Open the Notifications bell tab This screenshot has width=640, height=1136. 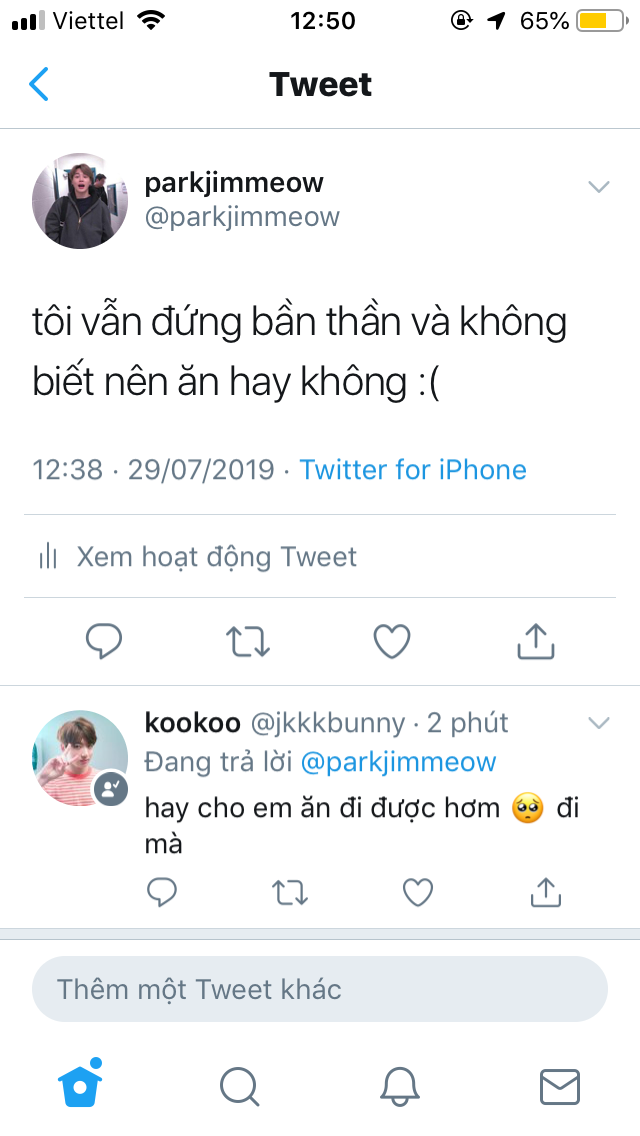(399, 1087)
